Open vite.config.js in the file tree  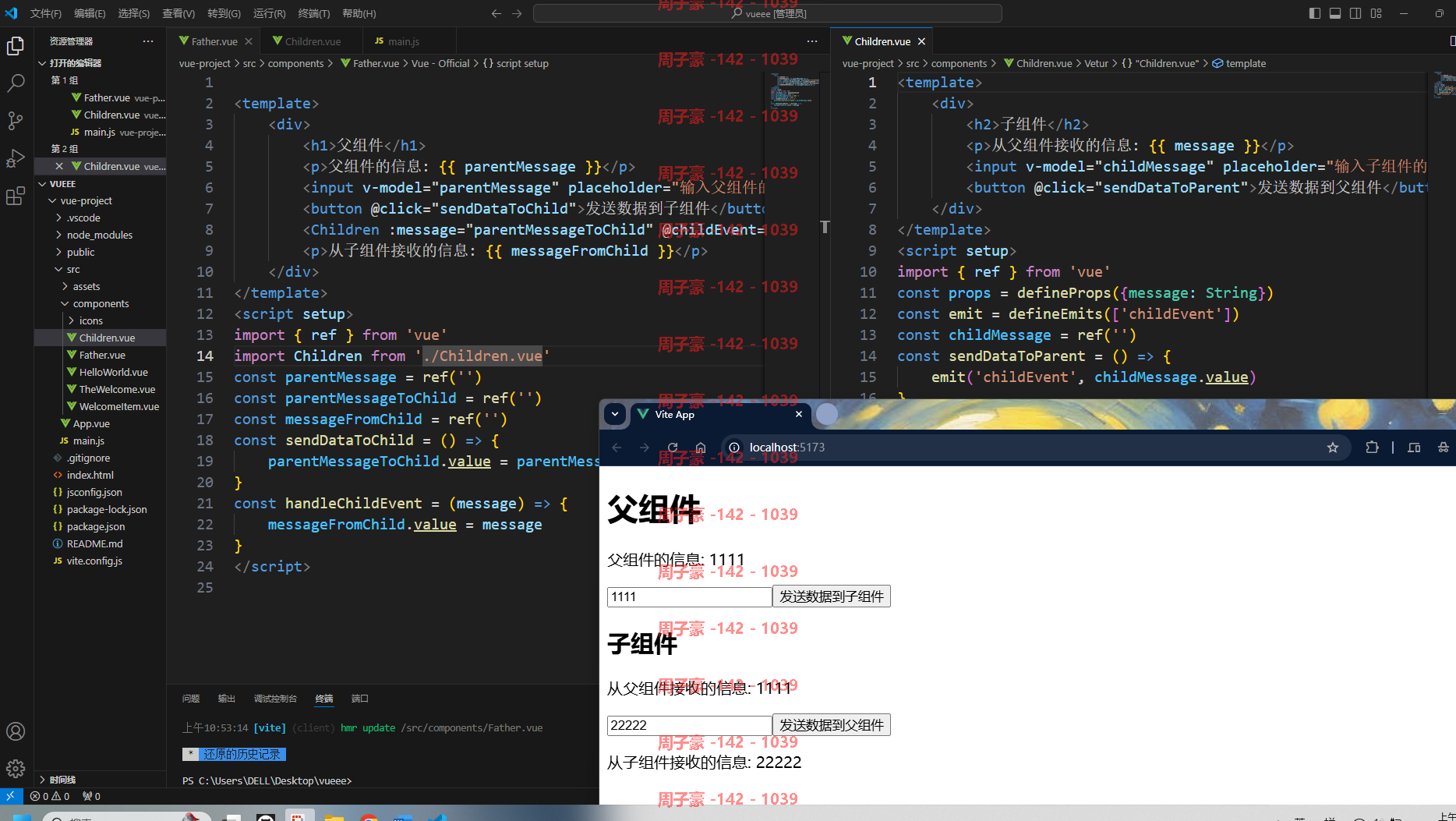(x=100, y=561)
